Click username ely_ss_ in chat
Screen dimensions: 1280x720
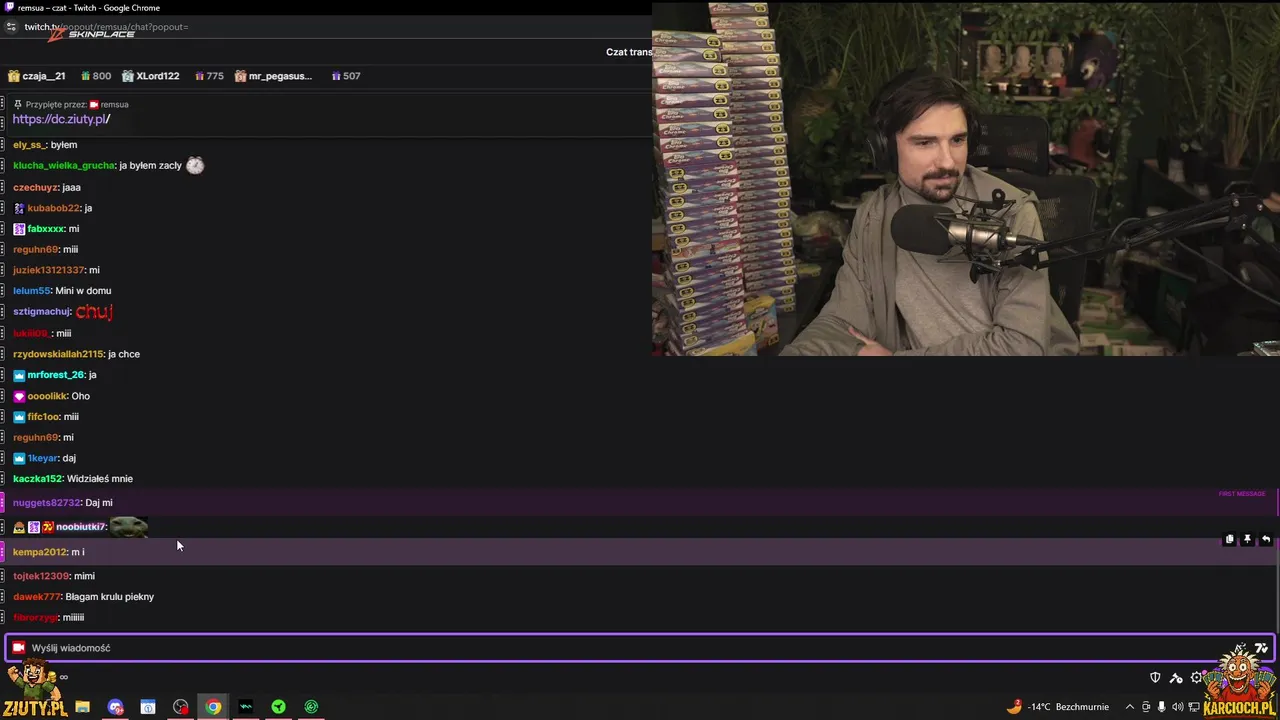pos(29,145)
